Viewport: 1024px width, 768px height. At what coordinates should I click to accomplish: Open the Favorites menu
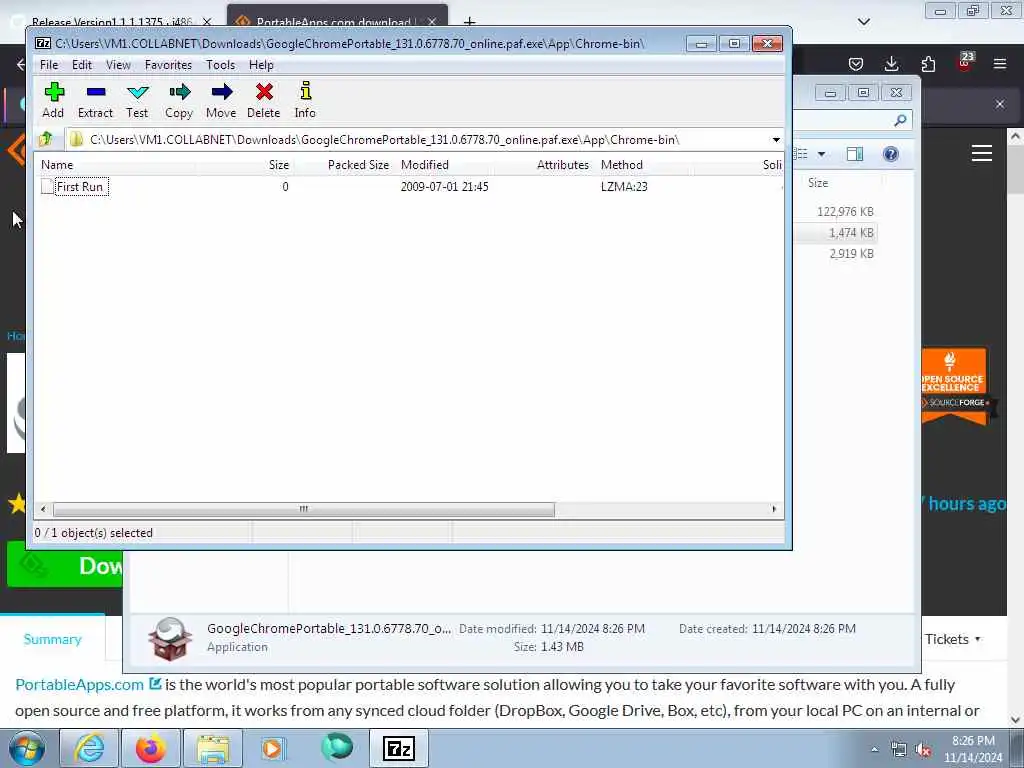tap(168, 65)
